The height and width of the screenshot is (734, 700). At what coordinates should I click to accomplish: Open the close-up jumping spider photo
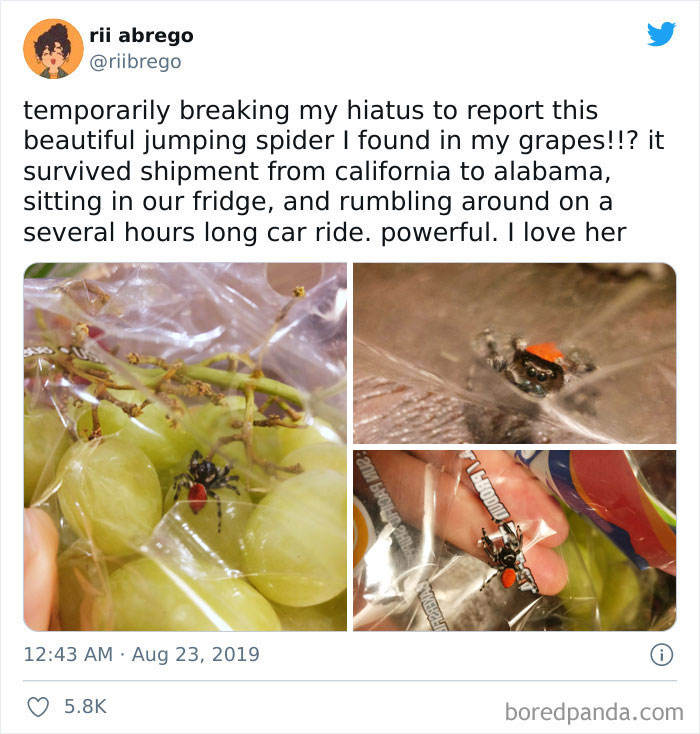[515, 353]
